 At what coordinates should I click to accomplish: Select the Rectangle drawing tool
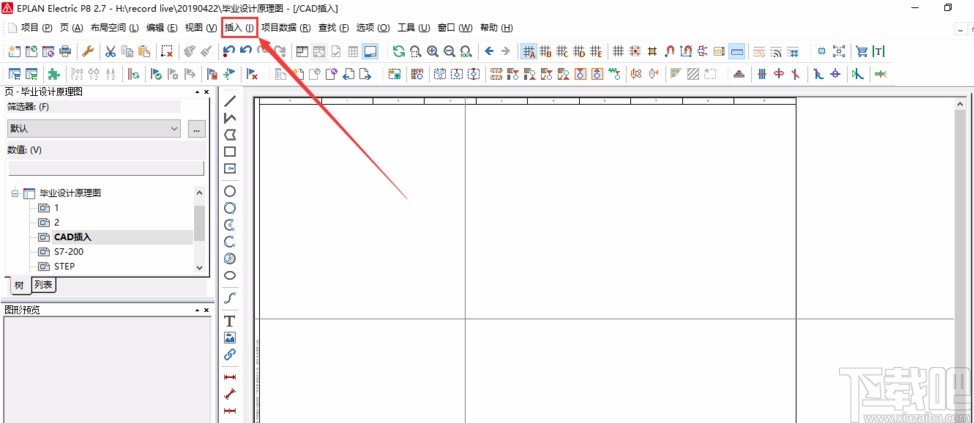230,152
